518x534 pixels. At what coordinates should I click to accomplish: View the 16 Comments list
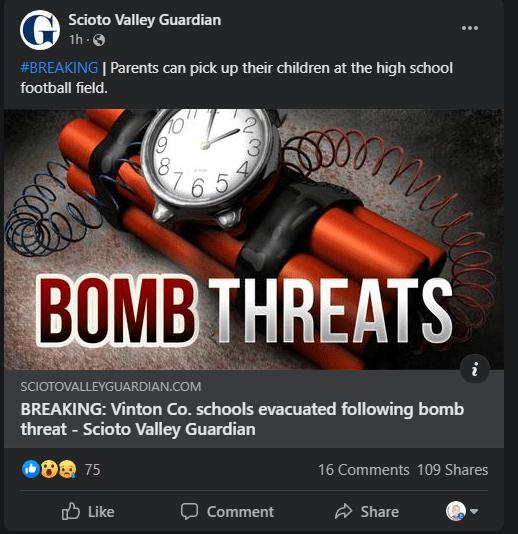363,470
